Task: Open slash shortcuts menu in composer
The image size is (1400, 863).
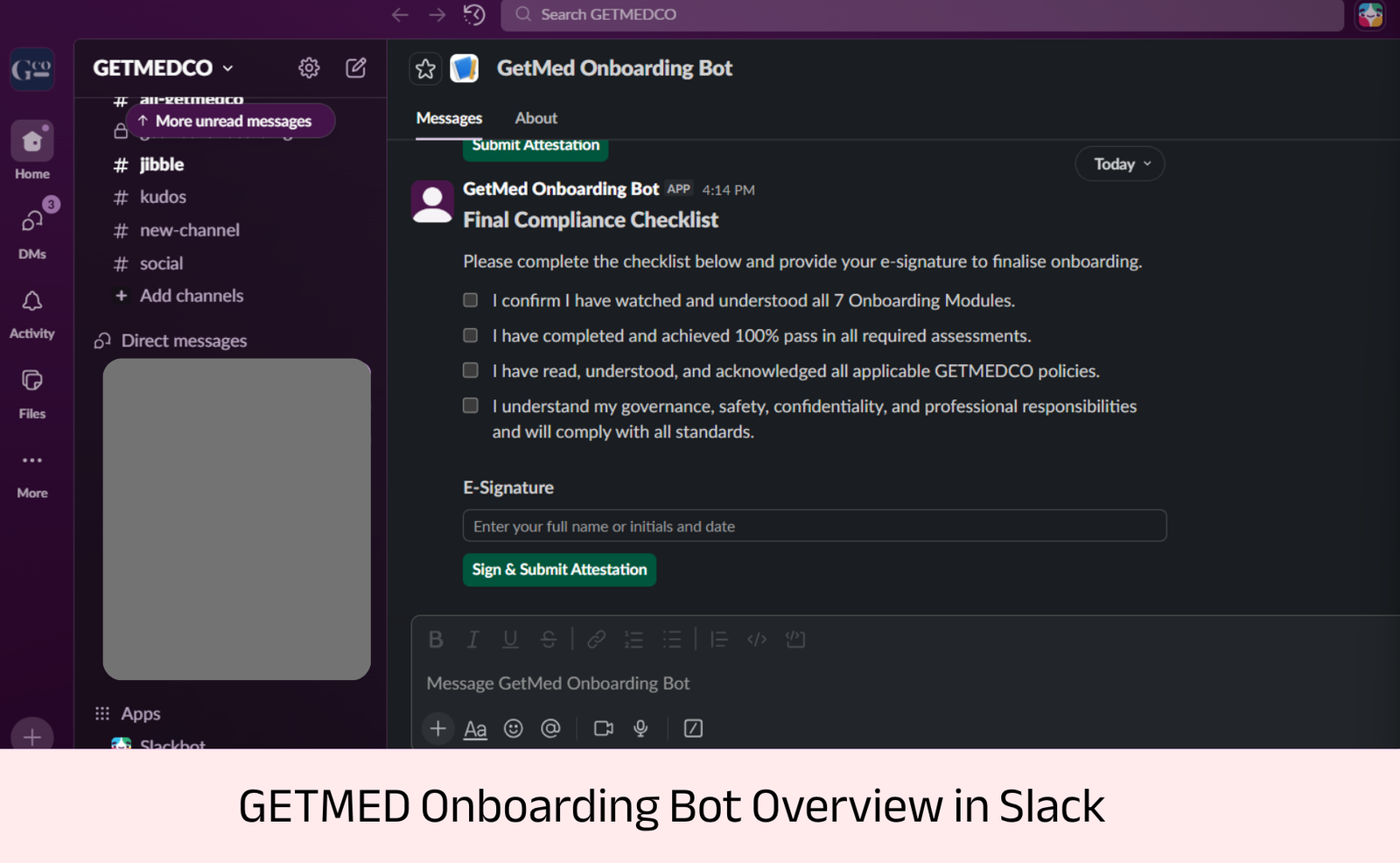Action: 693,728
